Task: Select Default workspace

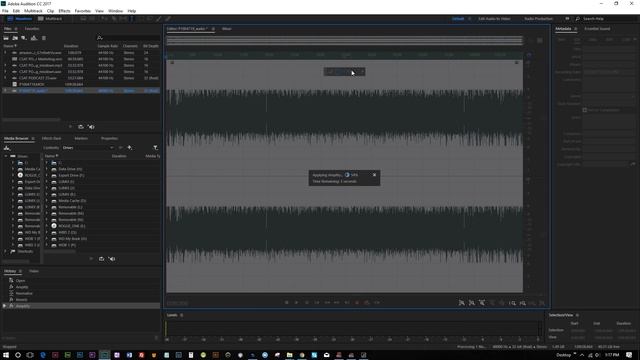Action: pyautogui.click(x=458, y=19)
